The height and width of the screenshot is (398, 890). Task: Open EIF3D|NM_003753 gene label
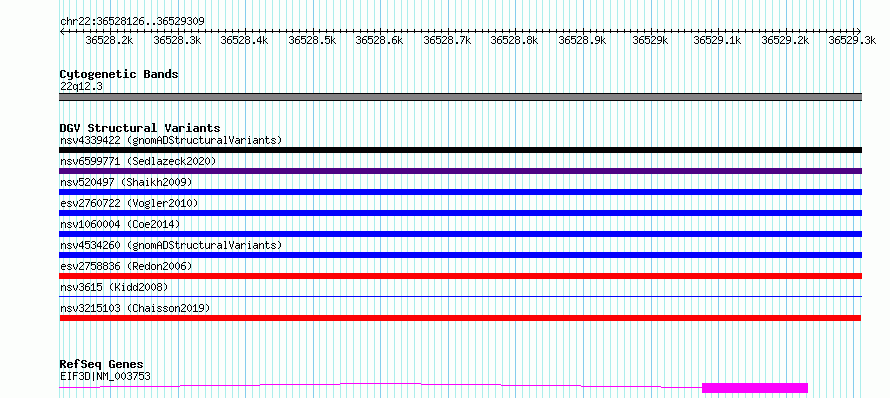coord(105,376)
